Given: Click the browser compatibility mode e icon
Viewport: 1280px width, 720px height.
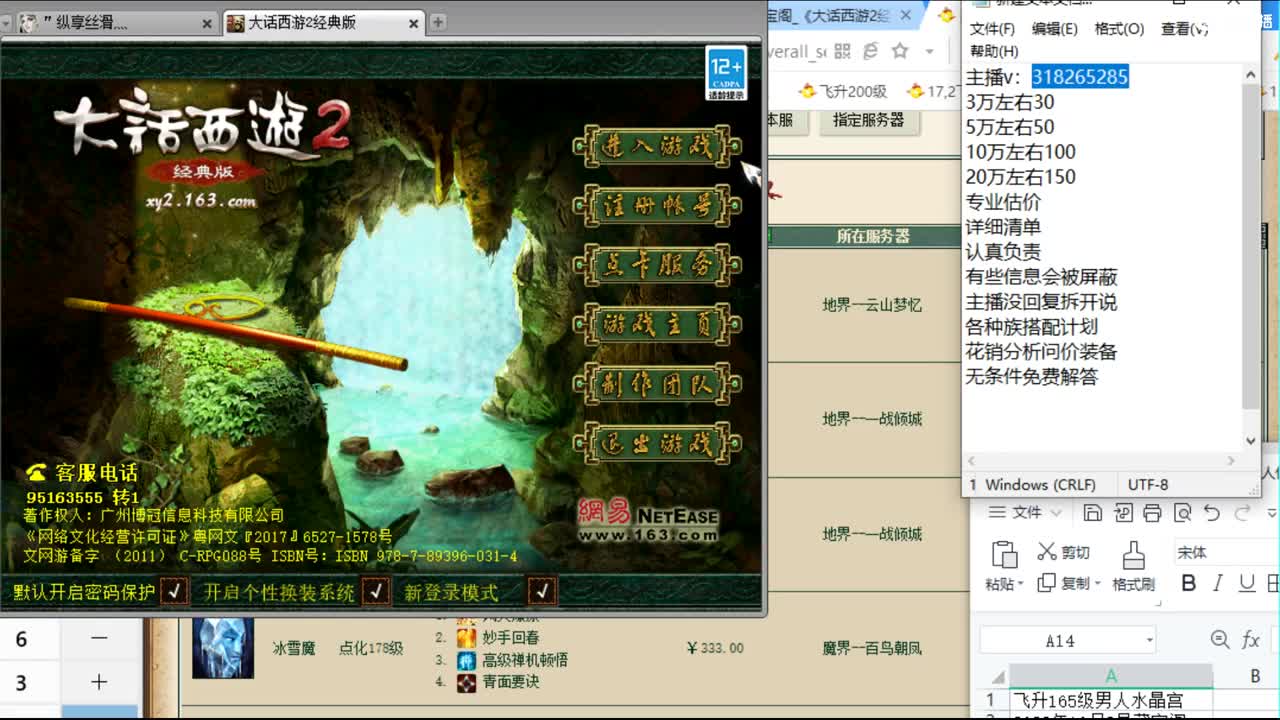Looking at the screenshot, I should click(870, 51).
